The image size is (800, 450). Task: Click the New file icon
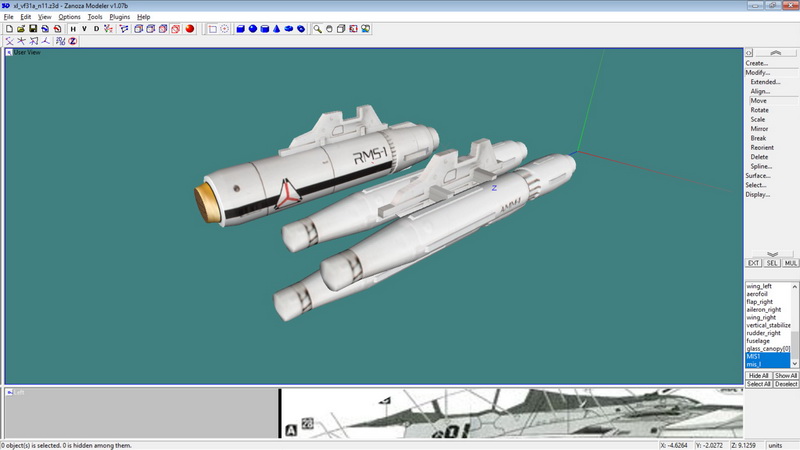coord(9,29)
